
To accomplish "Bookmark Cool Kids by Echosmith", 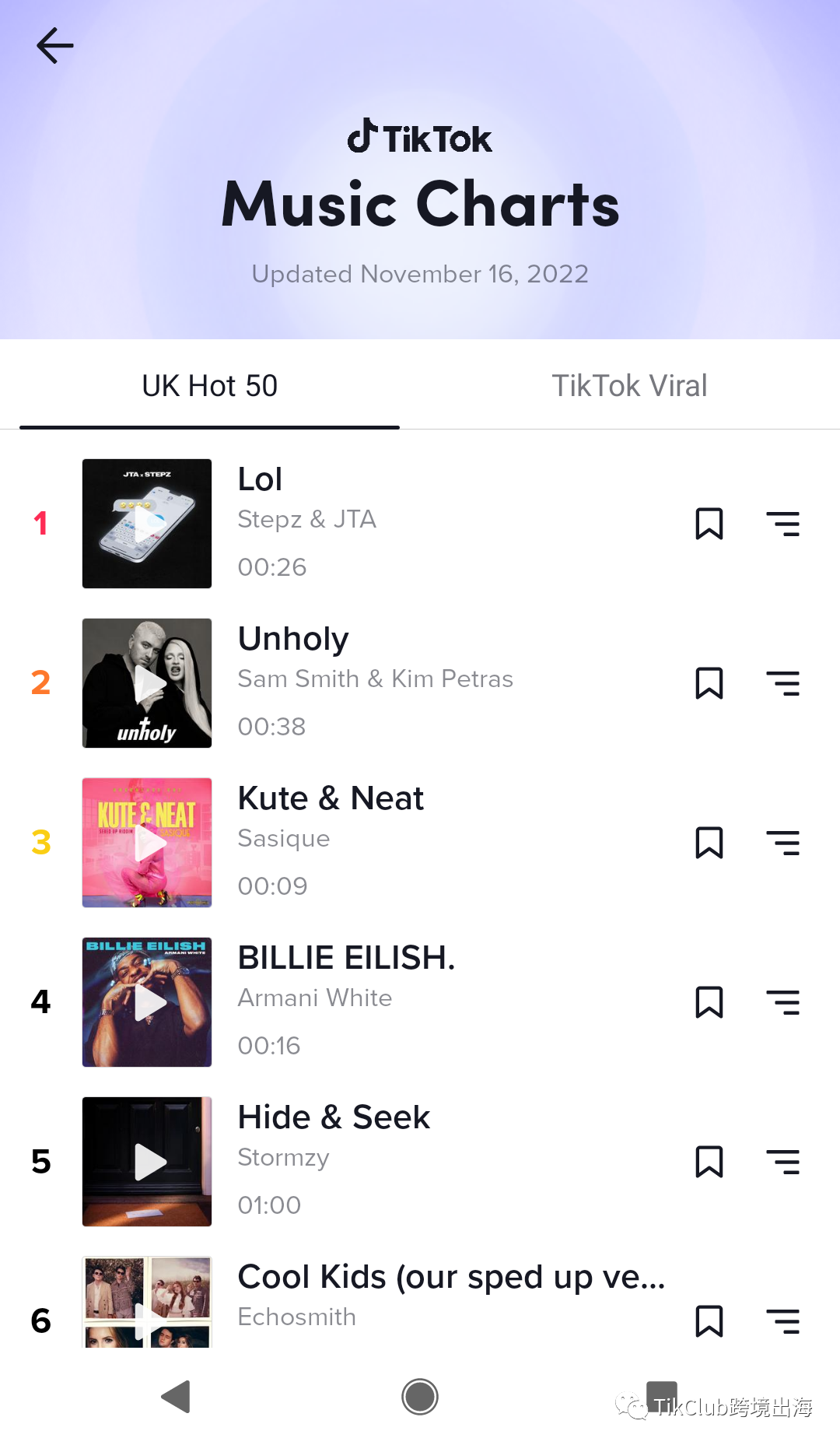I will [x=709, y=1321].
